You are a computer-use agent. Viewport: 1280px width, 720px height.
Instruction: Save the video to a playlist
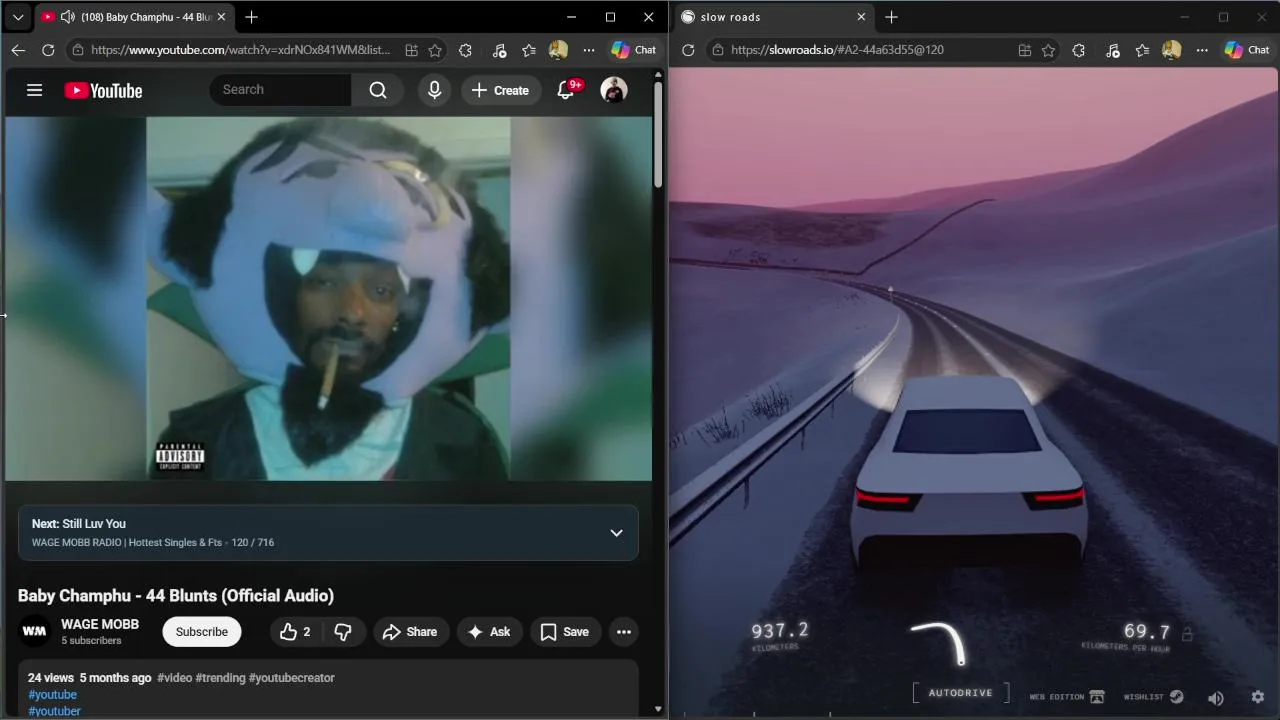point(565,632)
